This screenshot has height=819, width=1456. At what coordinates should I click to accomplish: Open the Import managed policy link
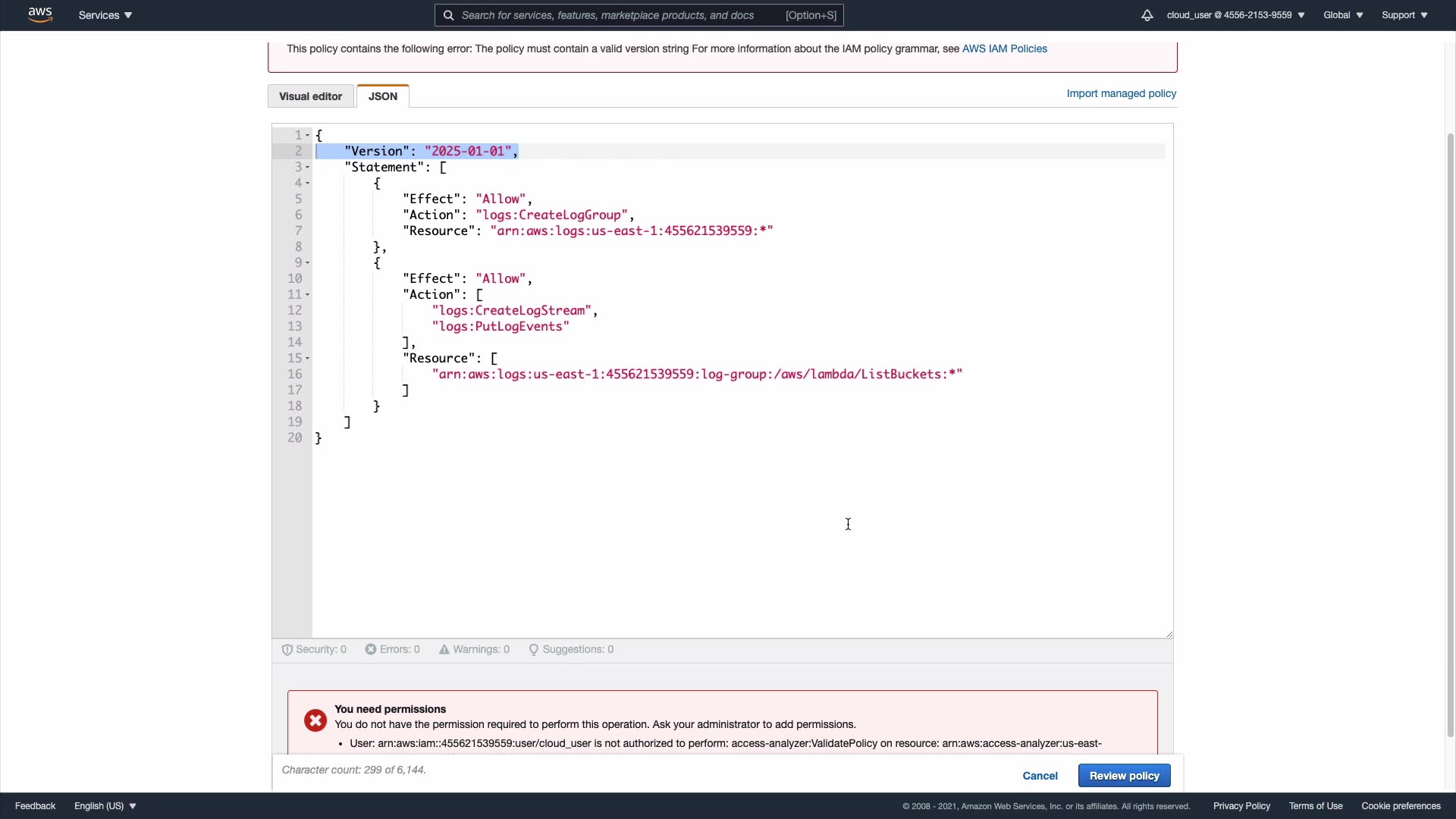click(x=1121, y=93)
